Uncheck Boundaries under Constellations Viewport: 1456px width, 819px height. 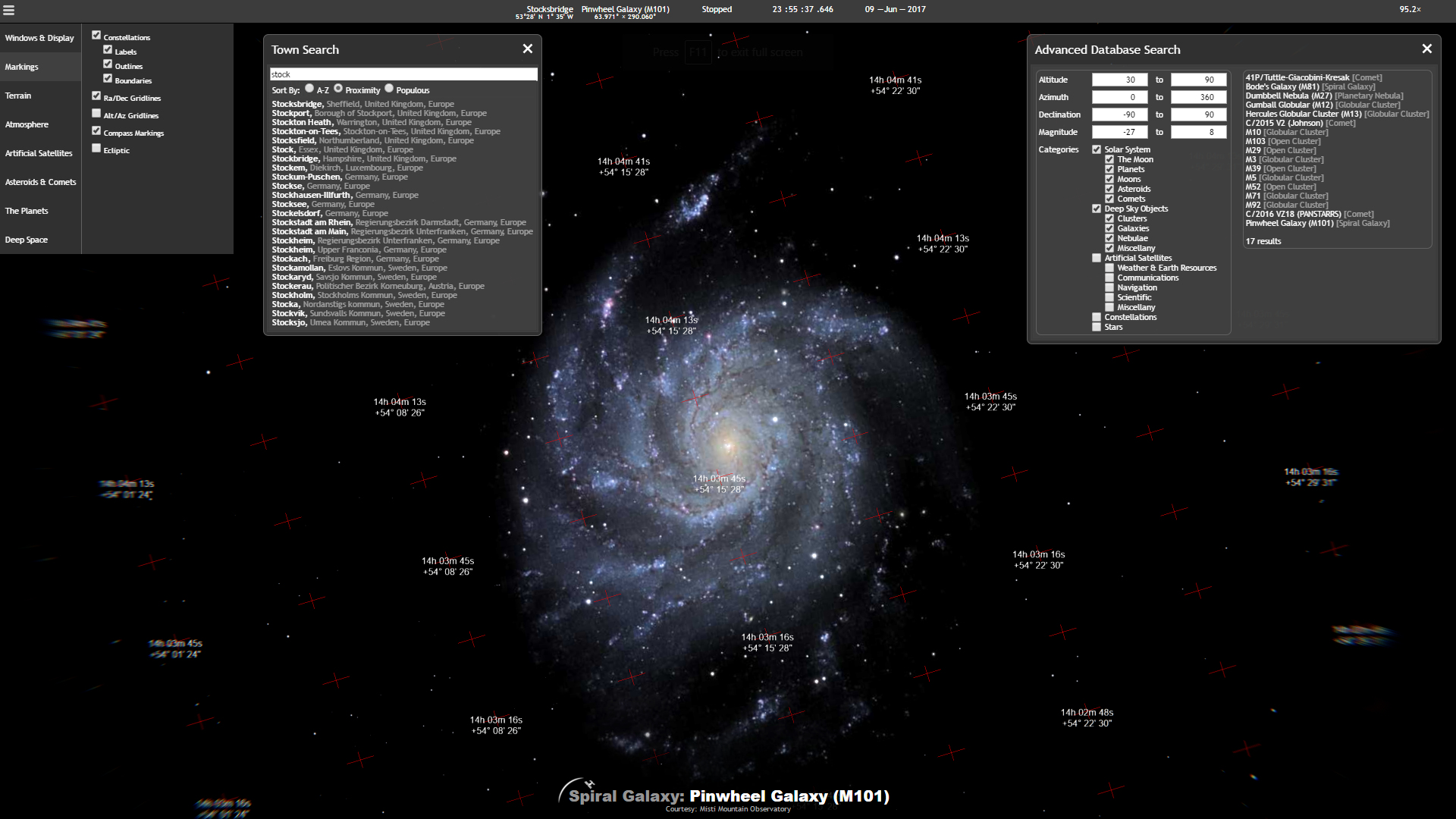pos(108,78)
